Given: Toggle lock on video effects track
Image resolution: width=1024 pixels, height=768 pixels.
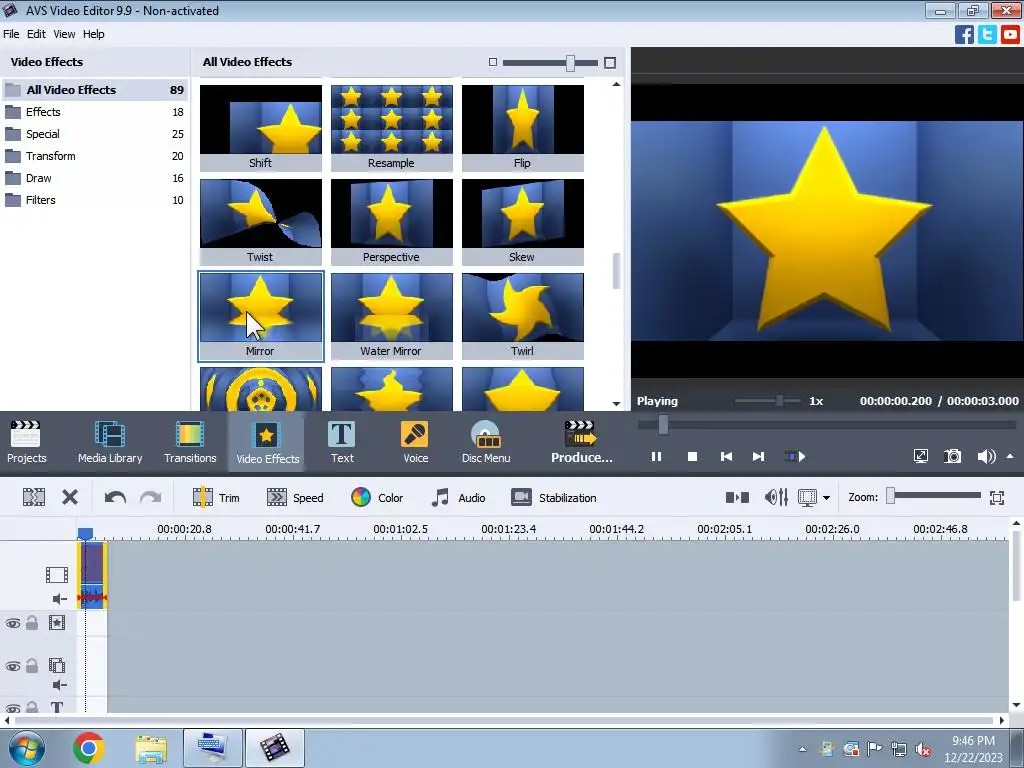Looking at the screenshot, I should tap(31, 622).
